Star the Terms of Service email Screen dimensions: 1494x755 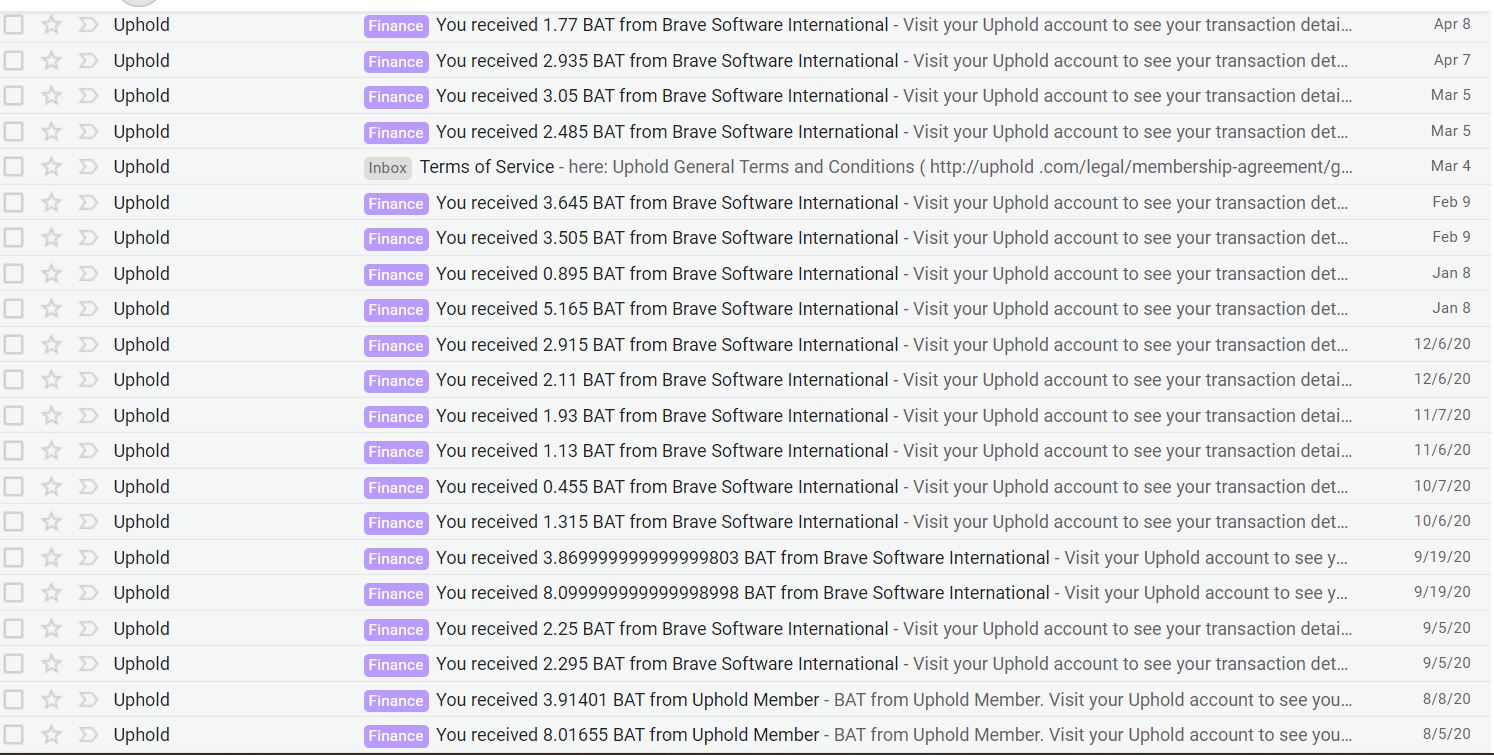51,167
